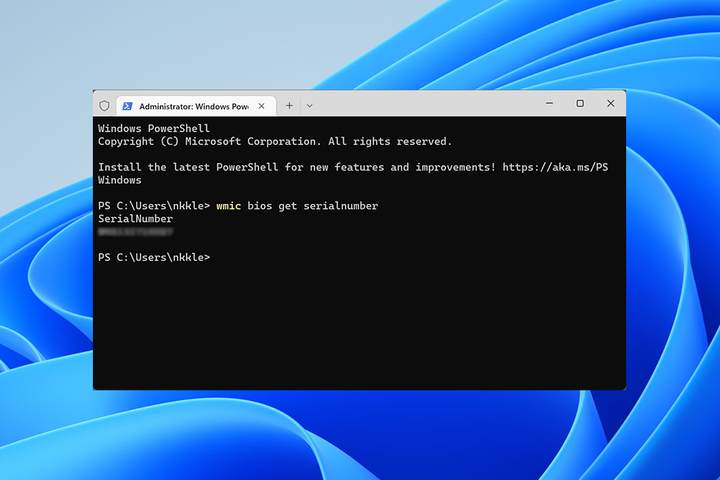Click the 'wmic' command word
The image size is (720, 480).
point(228,206)
